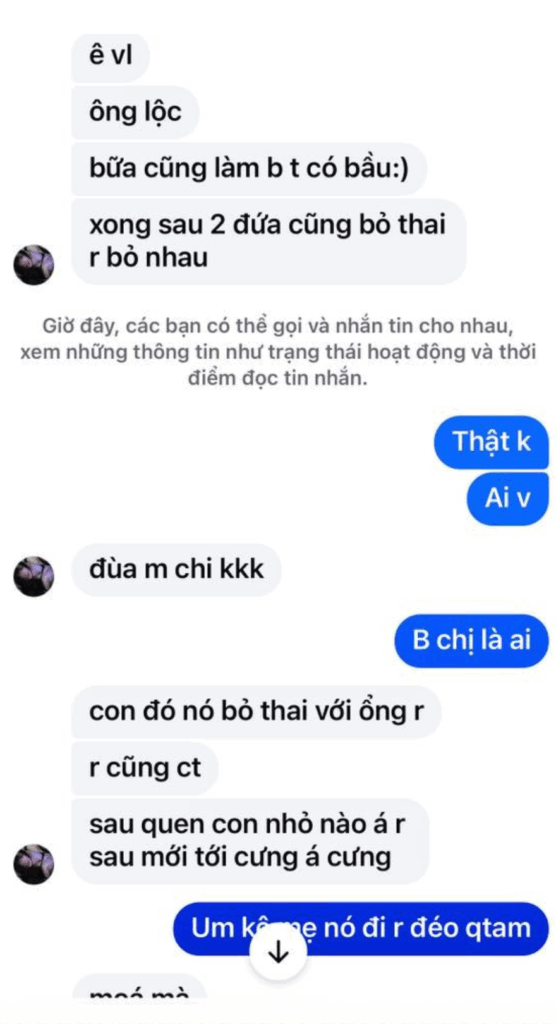Tap avatar beside 'sau mới tới cưng á cưng'
The height and width of the screenshot is (1024, 556).
(x=33, y=864)
